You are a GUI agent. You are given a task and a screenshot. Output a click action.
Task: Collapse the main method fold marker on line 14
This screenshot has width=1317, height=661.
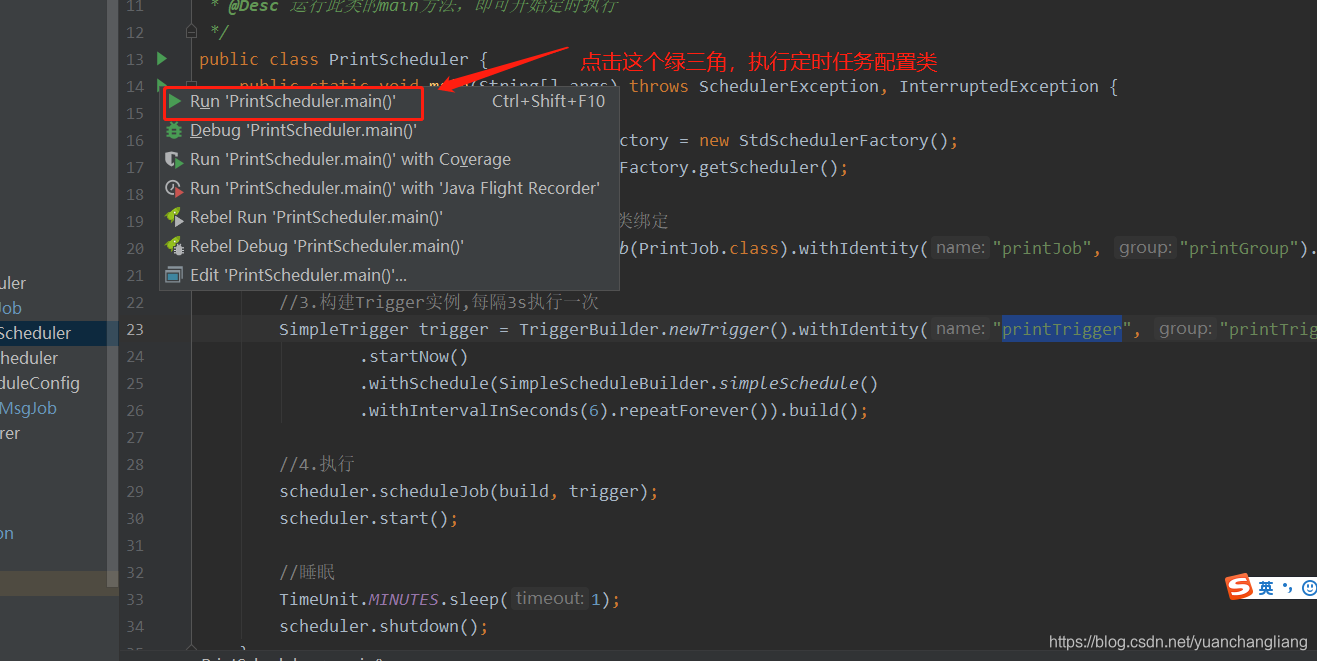tap(191, 86)
